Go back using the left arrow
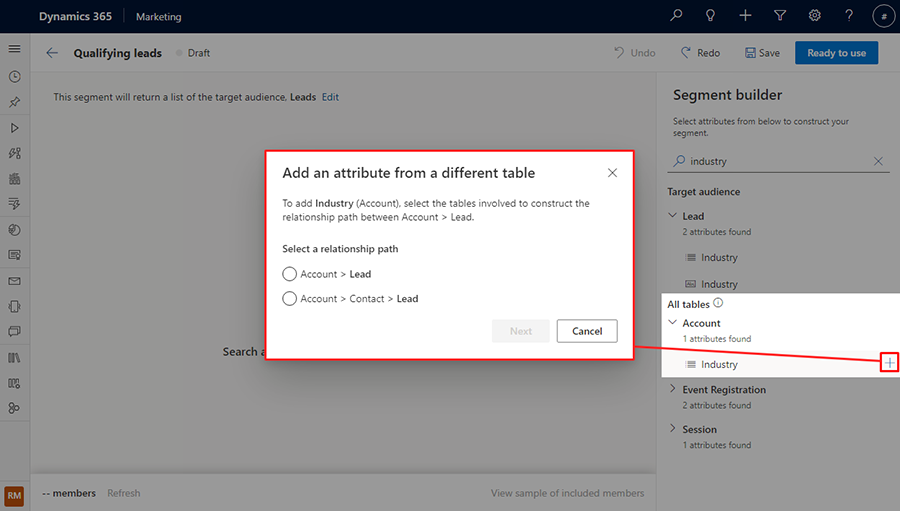 coord(52,53)
